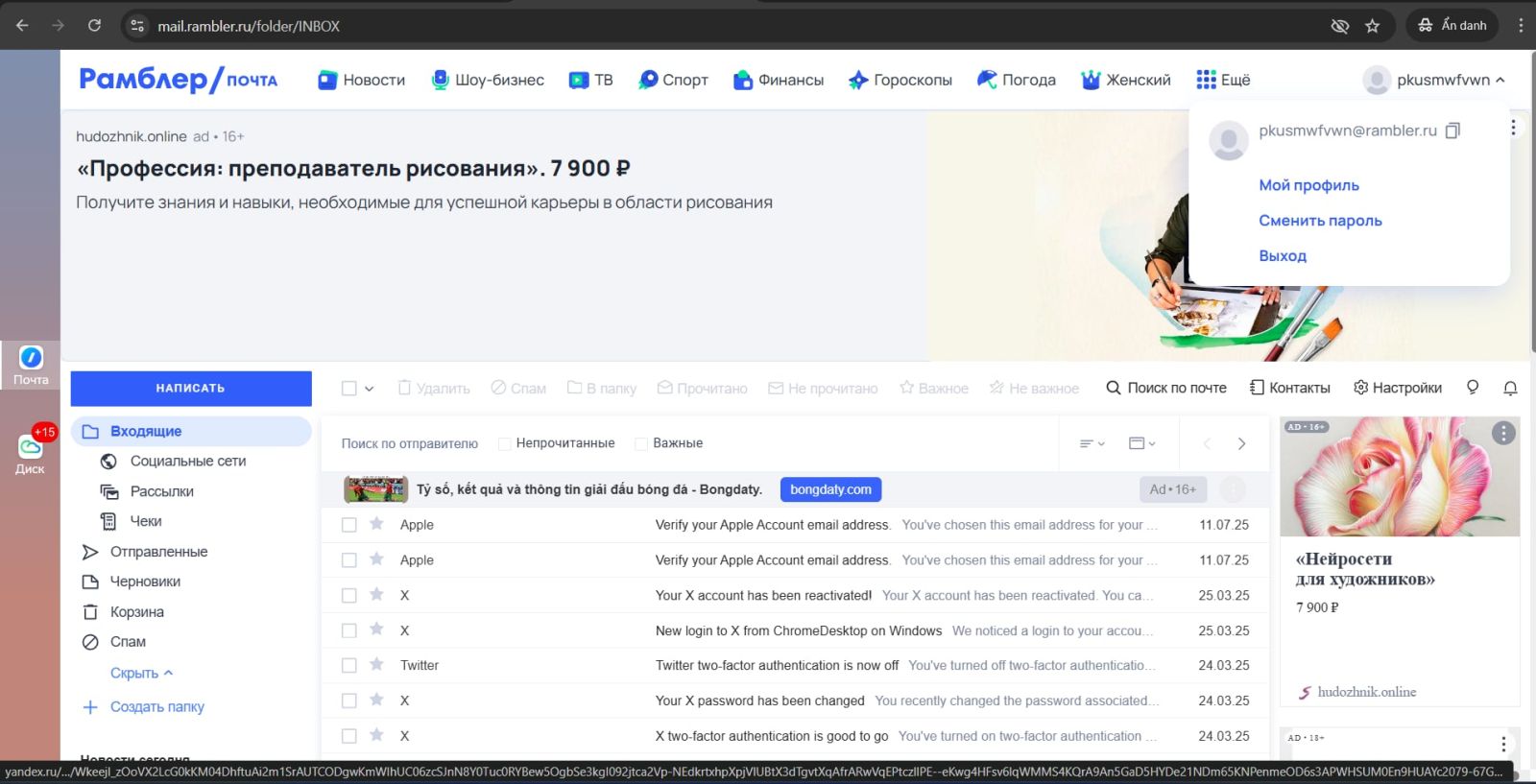Image resolution: width=1536 pixels, height=784 pixels.
Task: Copy email address using copy icon
Action: click(1452, 131)
